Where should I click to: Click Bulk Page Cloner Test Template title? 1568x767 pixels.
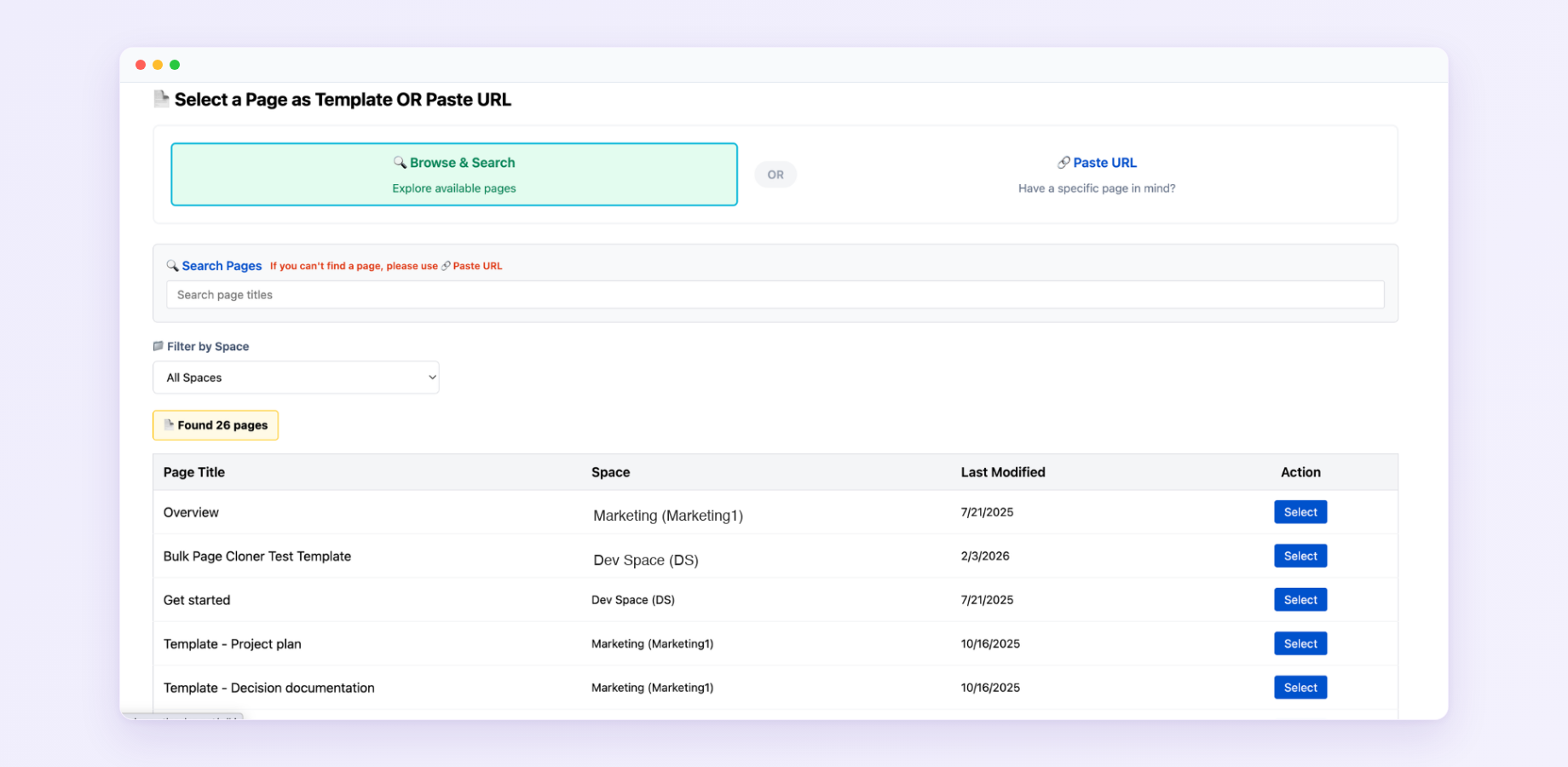pyautogui.click(x=257, y=557)
